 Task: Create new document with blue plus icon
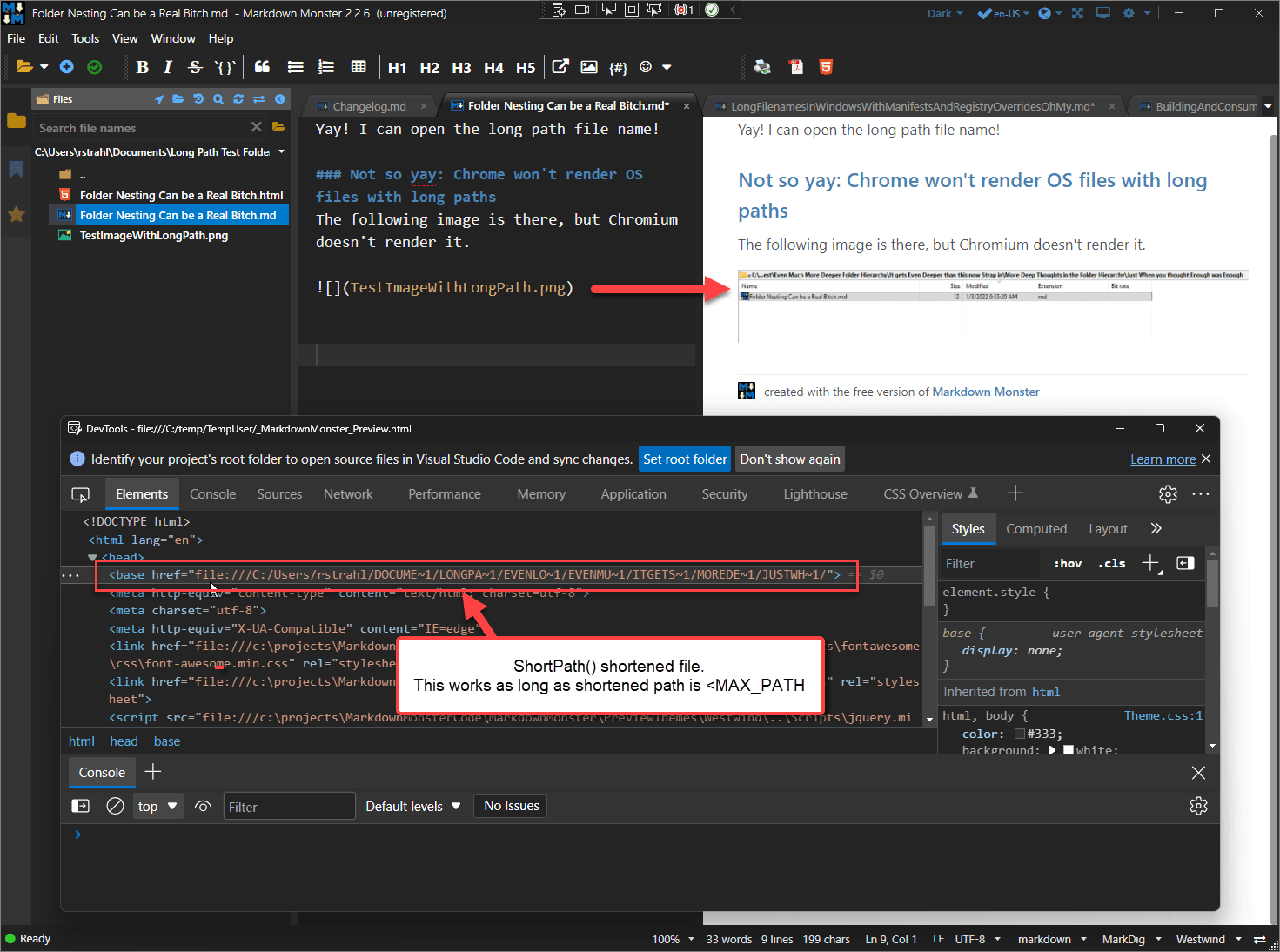(x=67, y=67)
